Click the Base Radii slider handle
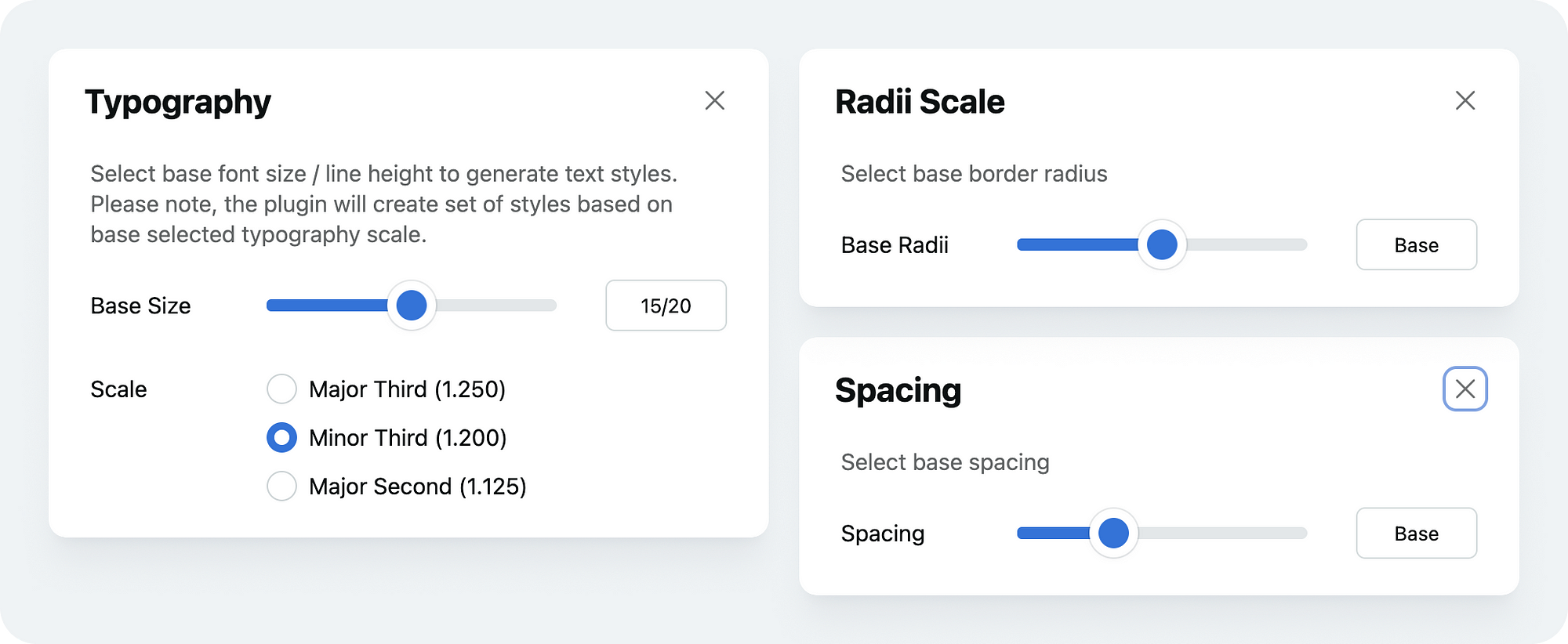 (1161, 244)
